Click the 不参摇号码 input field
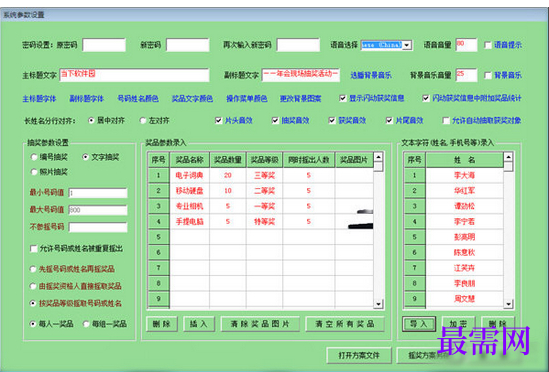Image resolution: width=549 pixels, height=372 pixels. click(x=98, y=227)
